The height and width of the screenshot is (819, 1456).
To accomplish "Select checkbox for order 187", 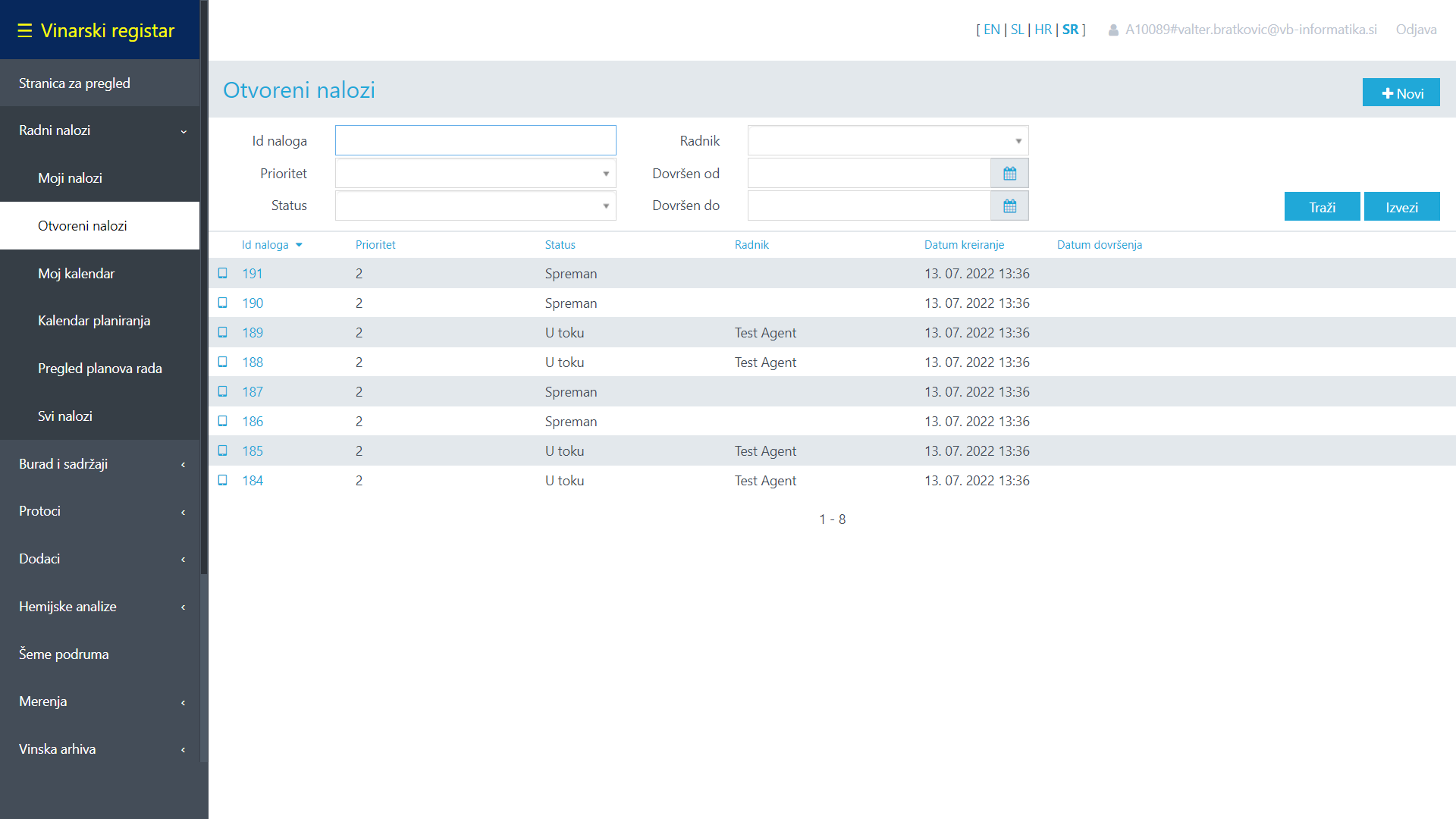I will (223, 391).
